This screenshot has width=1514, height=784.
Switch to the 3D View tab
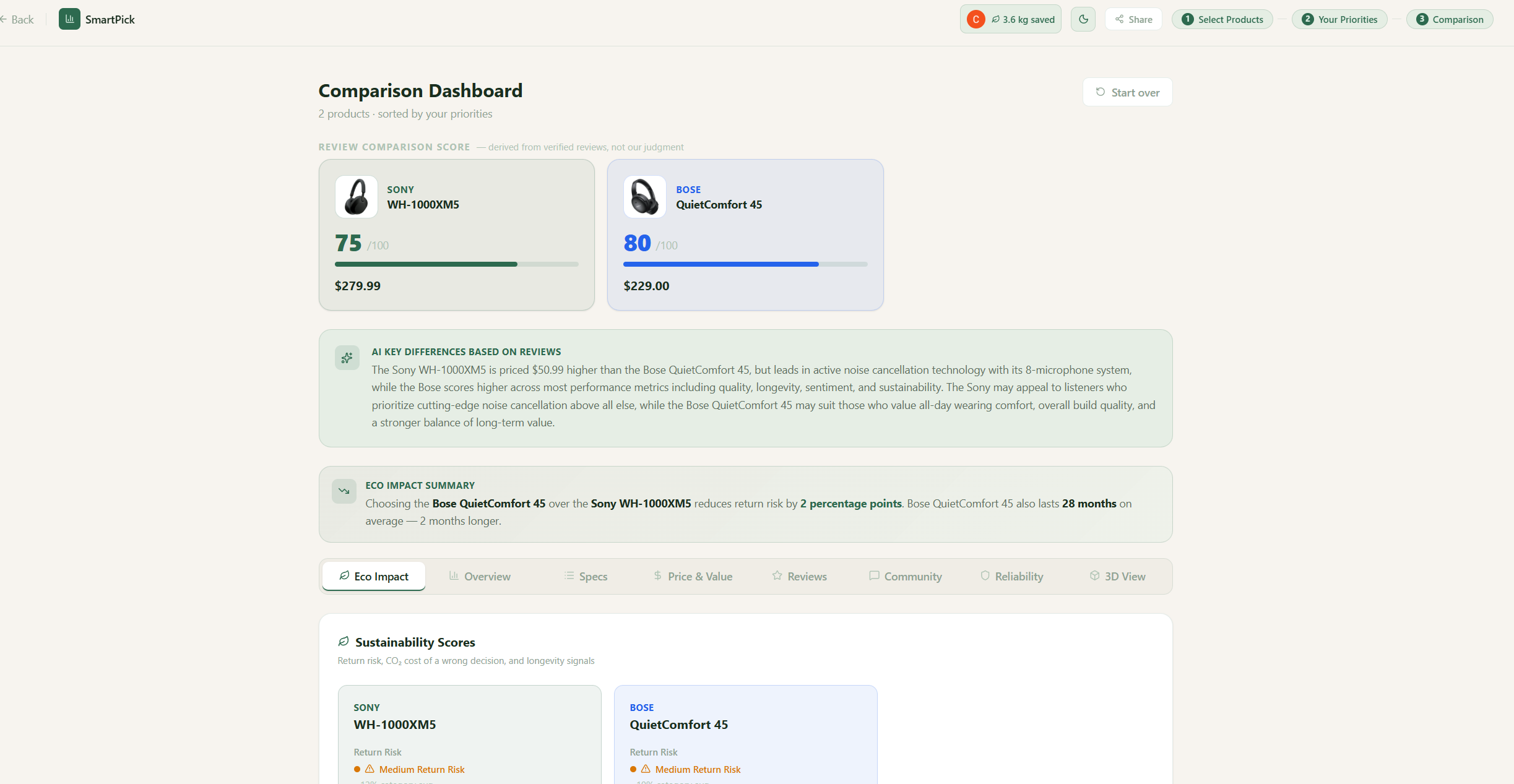(1117, 576)
